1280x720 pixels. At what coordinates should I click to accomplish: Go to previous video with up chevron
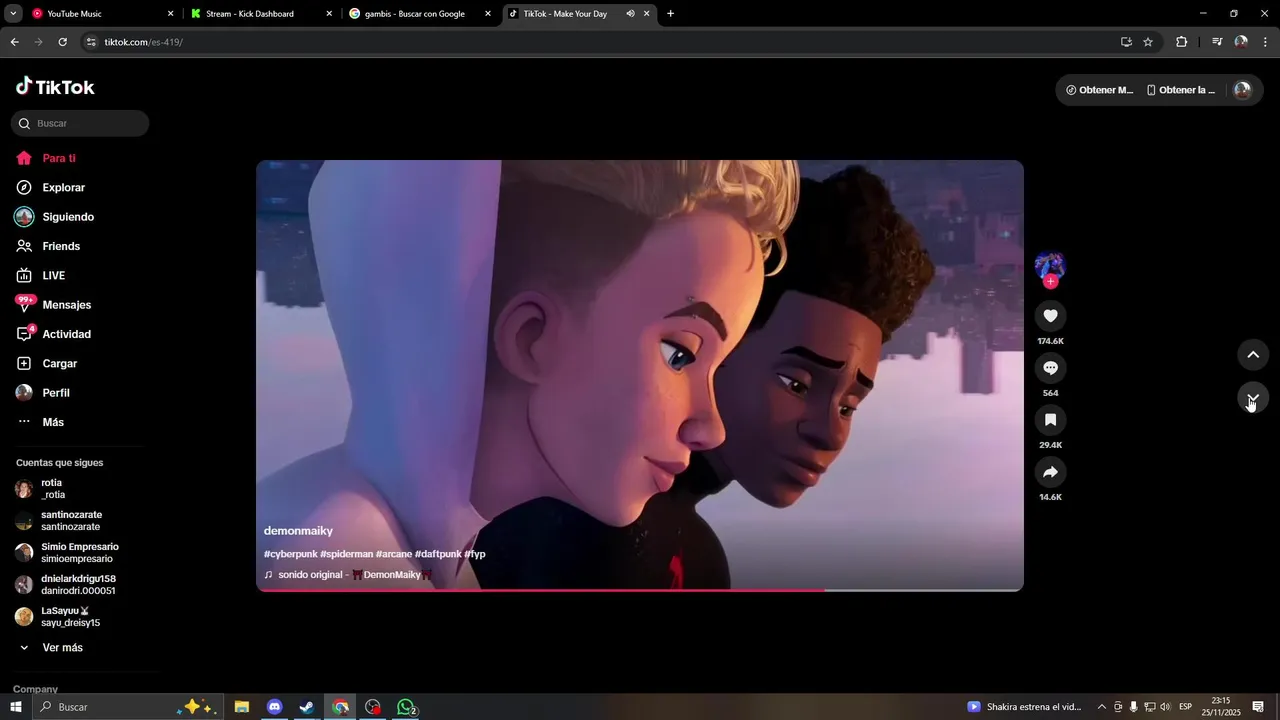click(x=1253, y=355)
